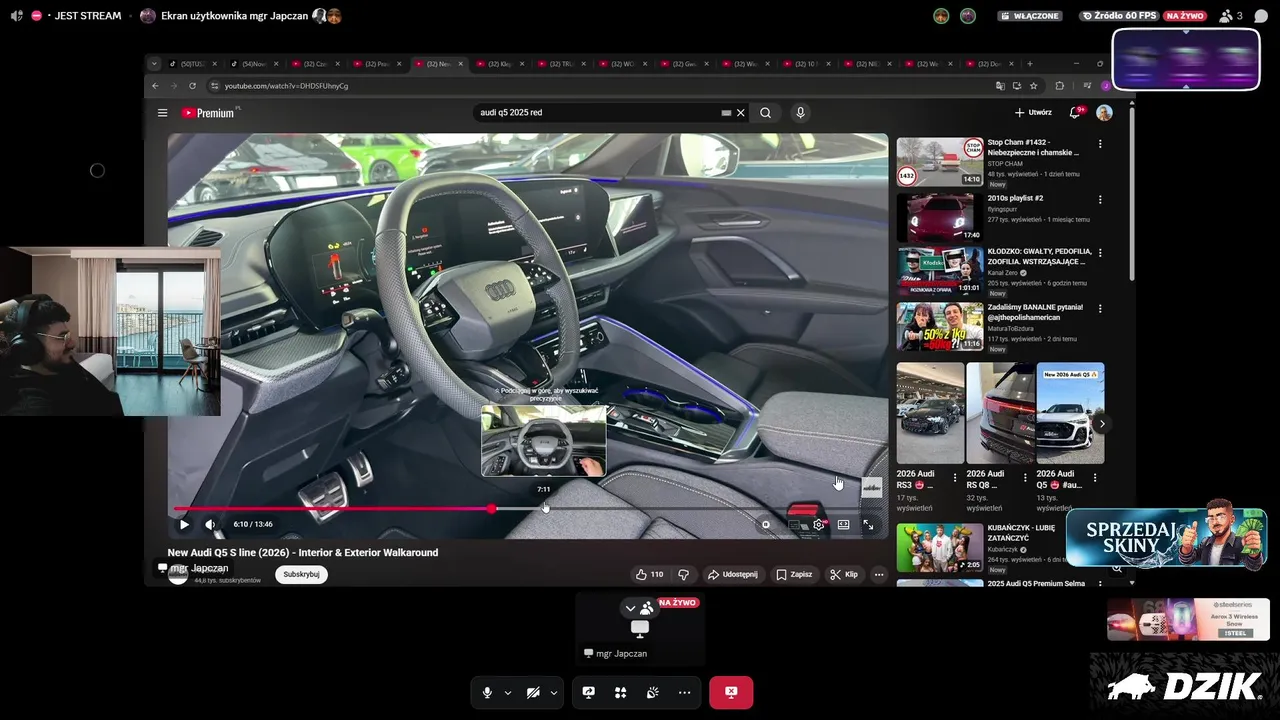Open soundboard icon in call bar

[x=652, y=692]
